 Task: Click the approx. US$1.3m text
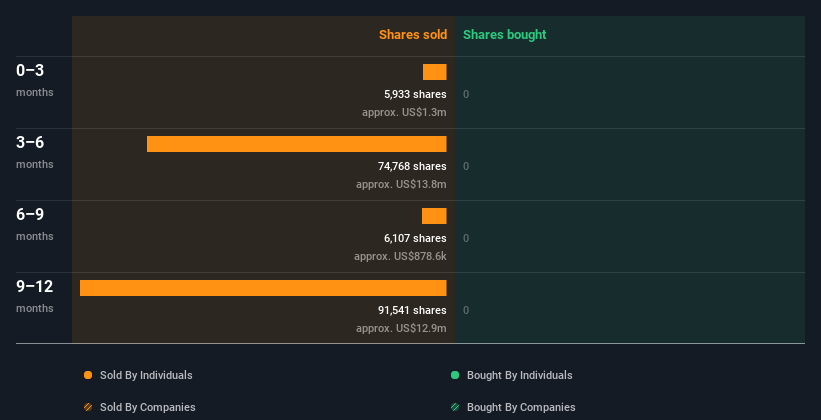[x=404, y=113]
